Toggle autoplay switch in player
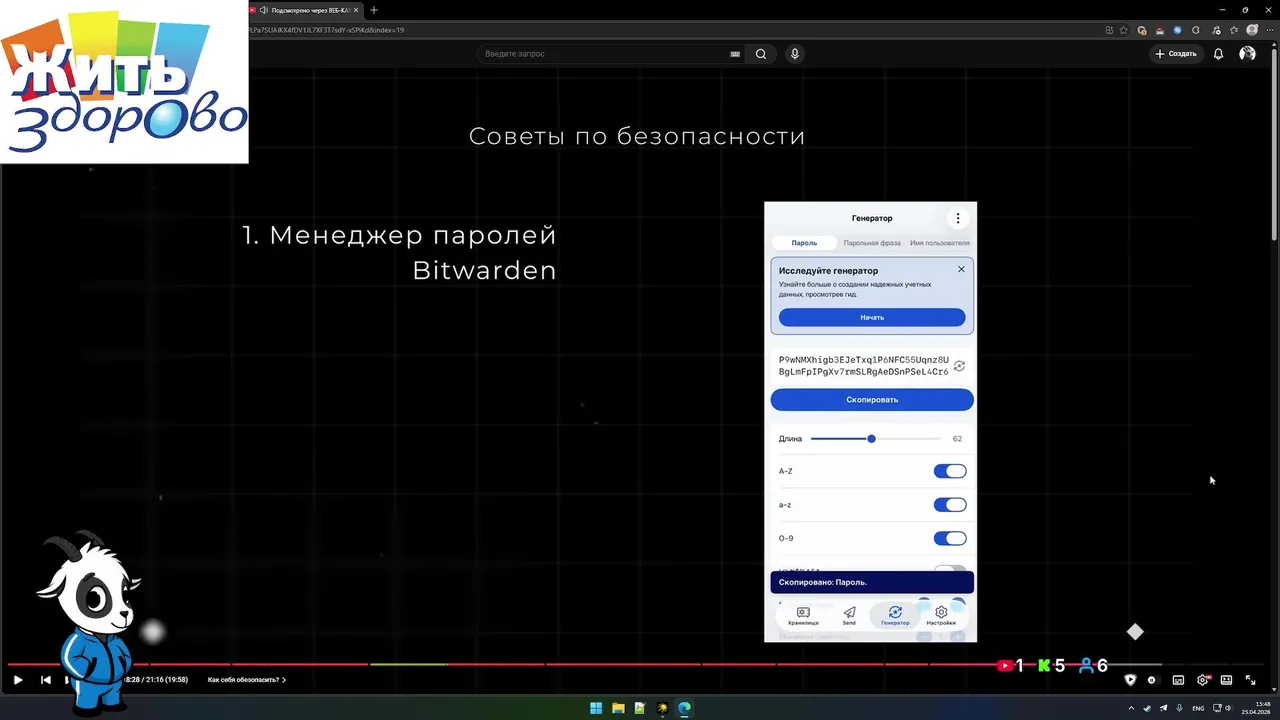 click(1152, 680)
